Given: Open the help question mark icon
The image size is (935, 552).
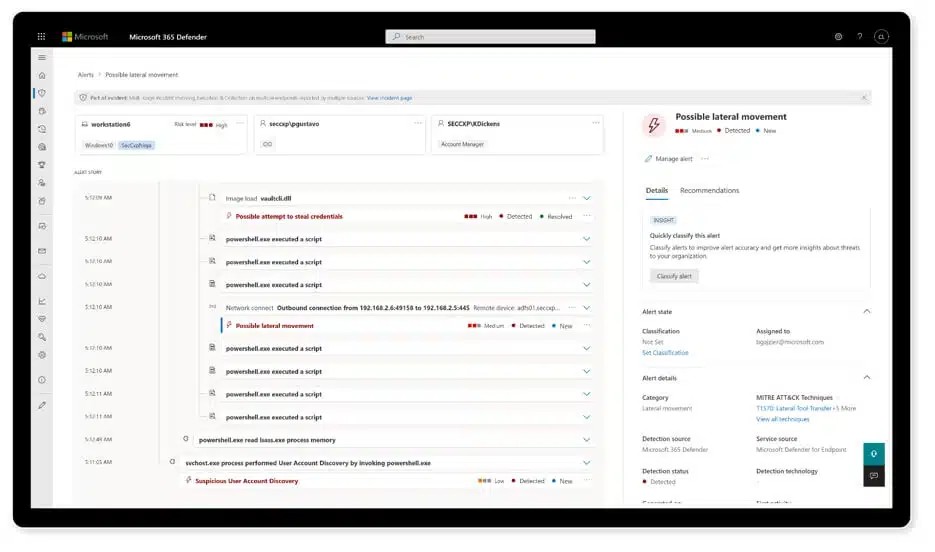Looking at the screenshot, I should tap(860, 36).
